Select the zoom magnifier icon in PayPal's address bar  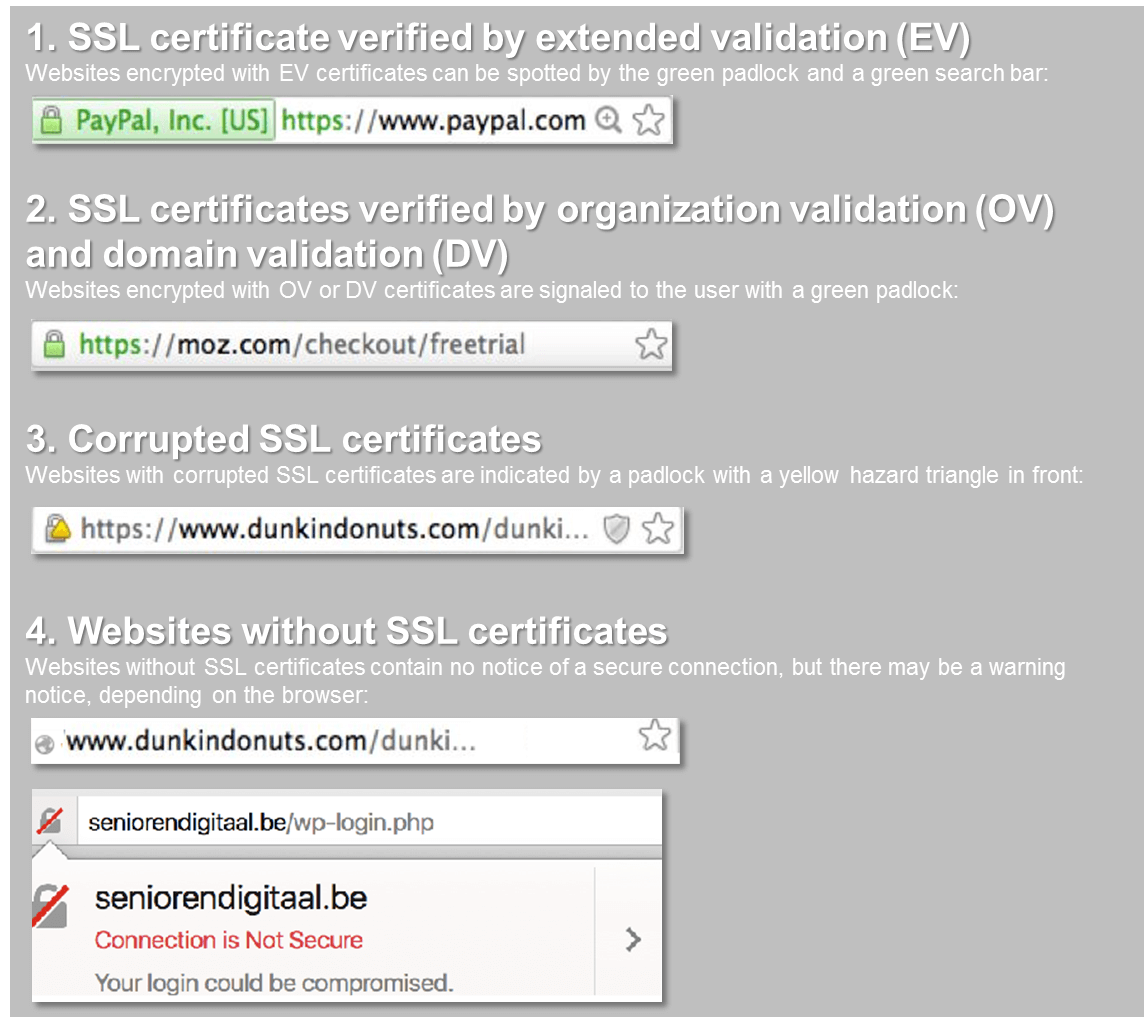(x=608, y=120)
